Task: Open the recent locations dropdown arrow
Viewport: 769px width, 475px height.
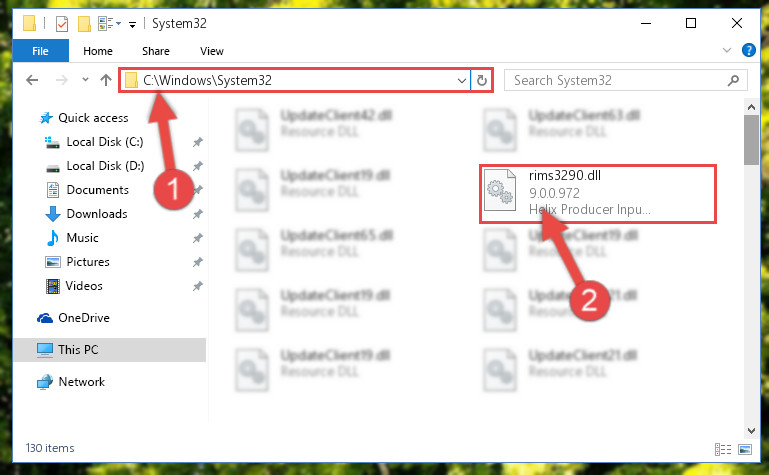Action: (85, 79)
